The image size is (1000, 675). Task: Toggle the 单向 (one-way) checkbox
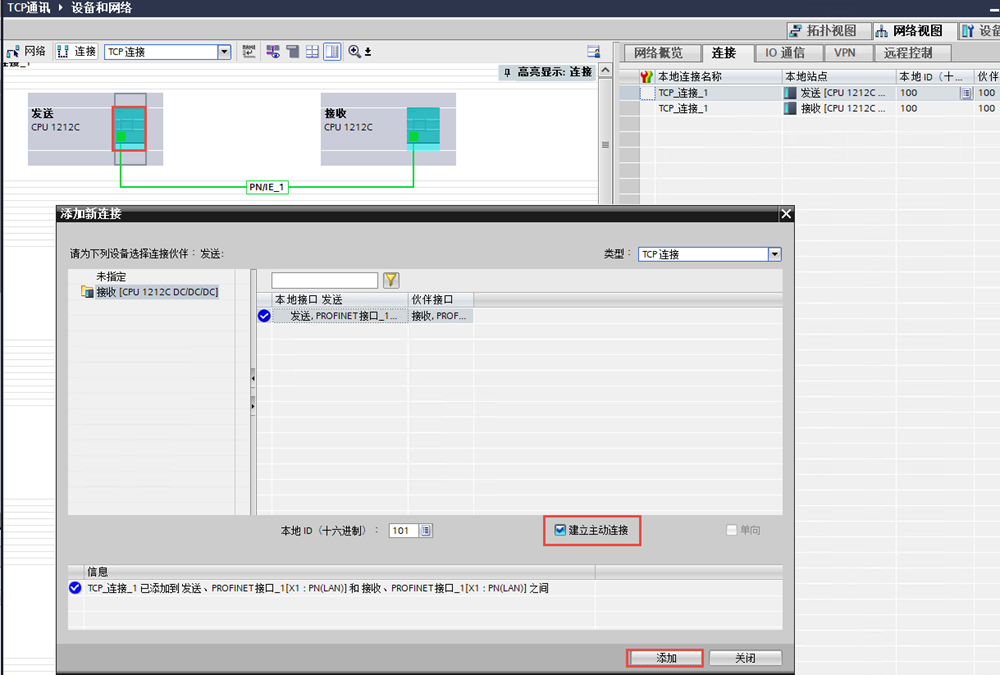tap(732, 530)
